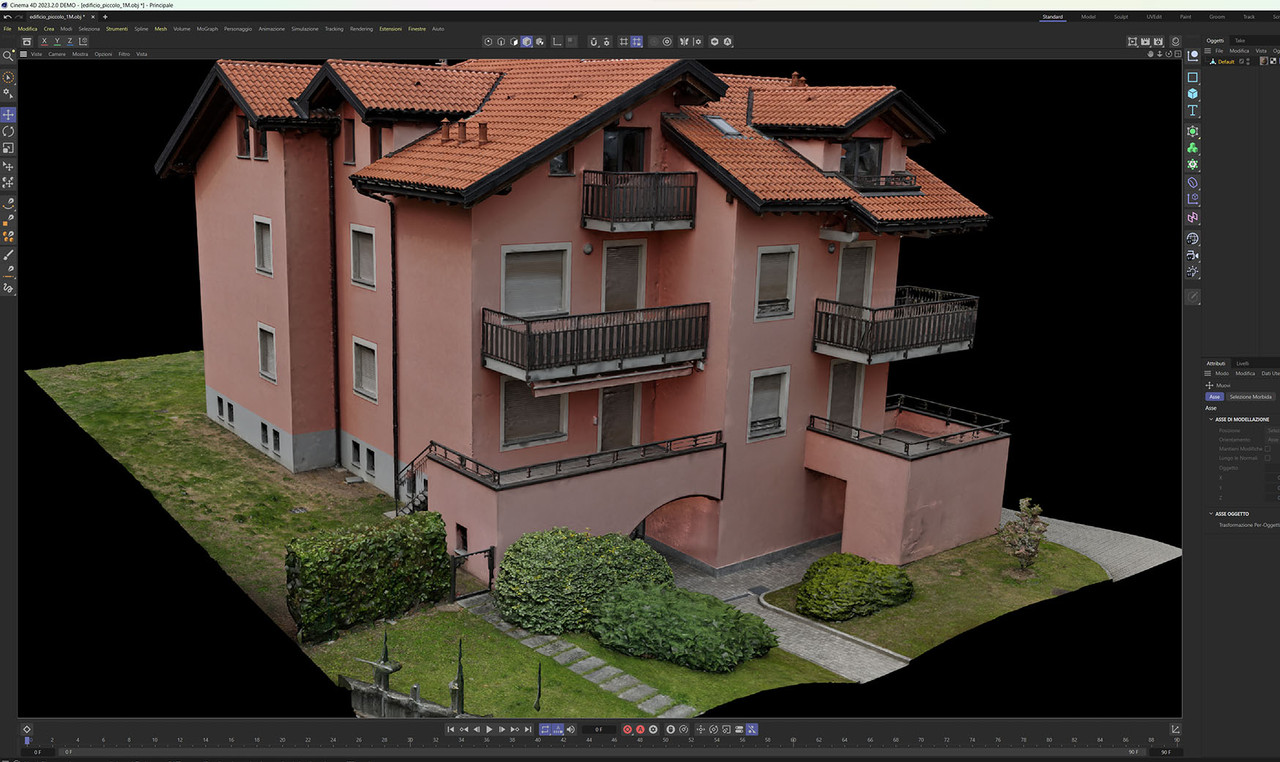Open the Camera object icon
This screenshot has width=1280, height=762.
[x=1192, y=255]
